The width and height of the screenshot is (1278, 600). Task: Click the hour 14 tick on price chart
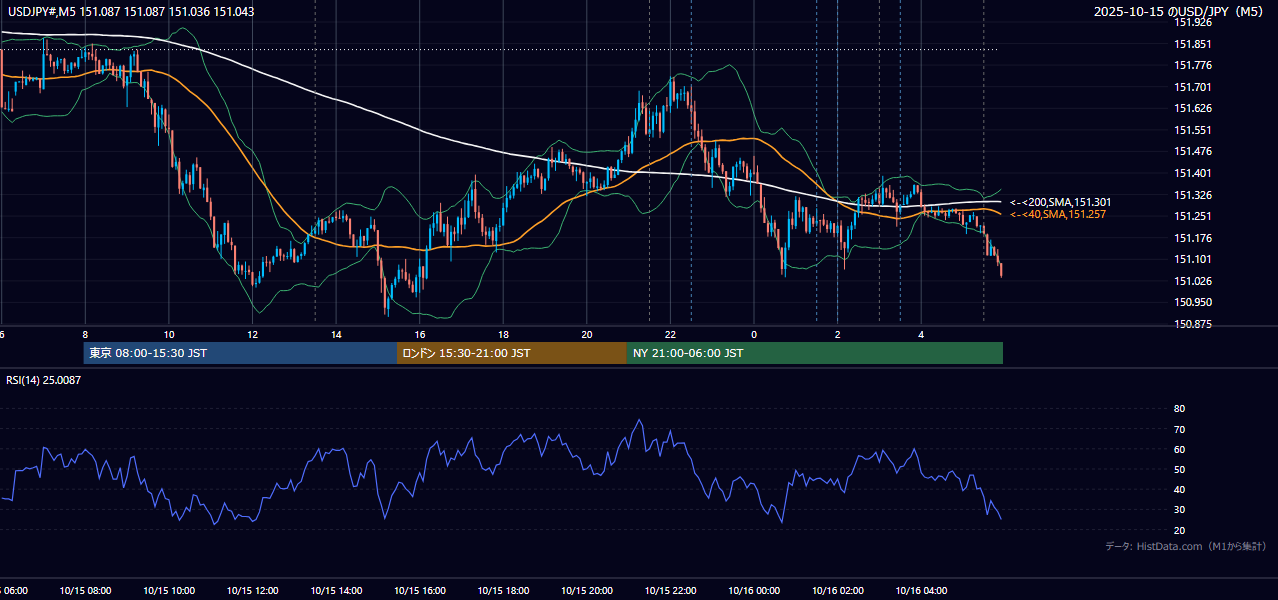pyautogui.click(x=336, y=334)
